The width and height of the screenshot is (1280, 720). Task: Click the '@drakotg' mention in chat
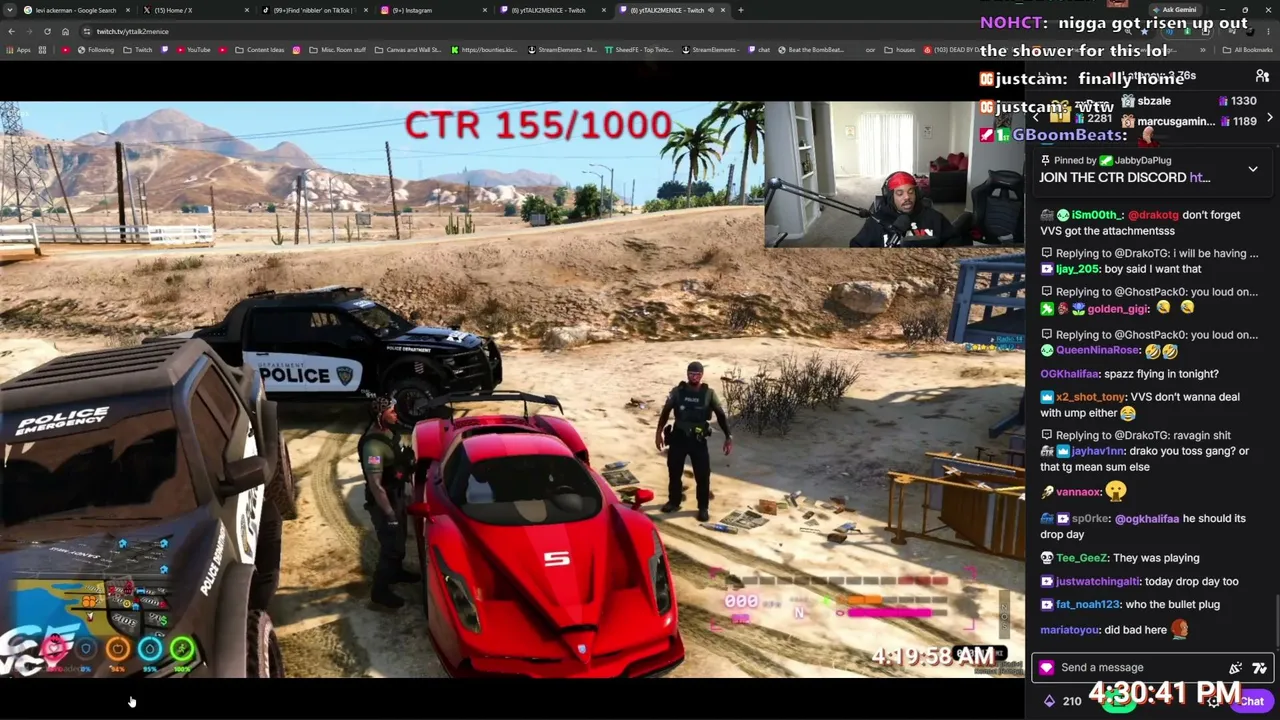1153,215
